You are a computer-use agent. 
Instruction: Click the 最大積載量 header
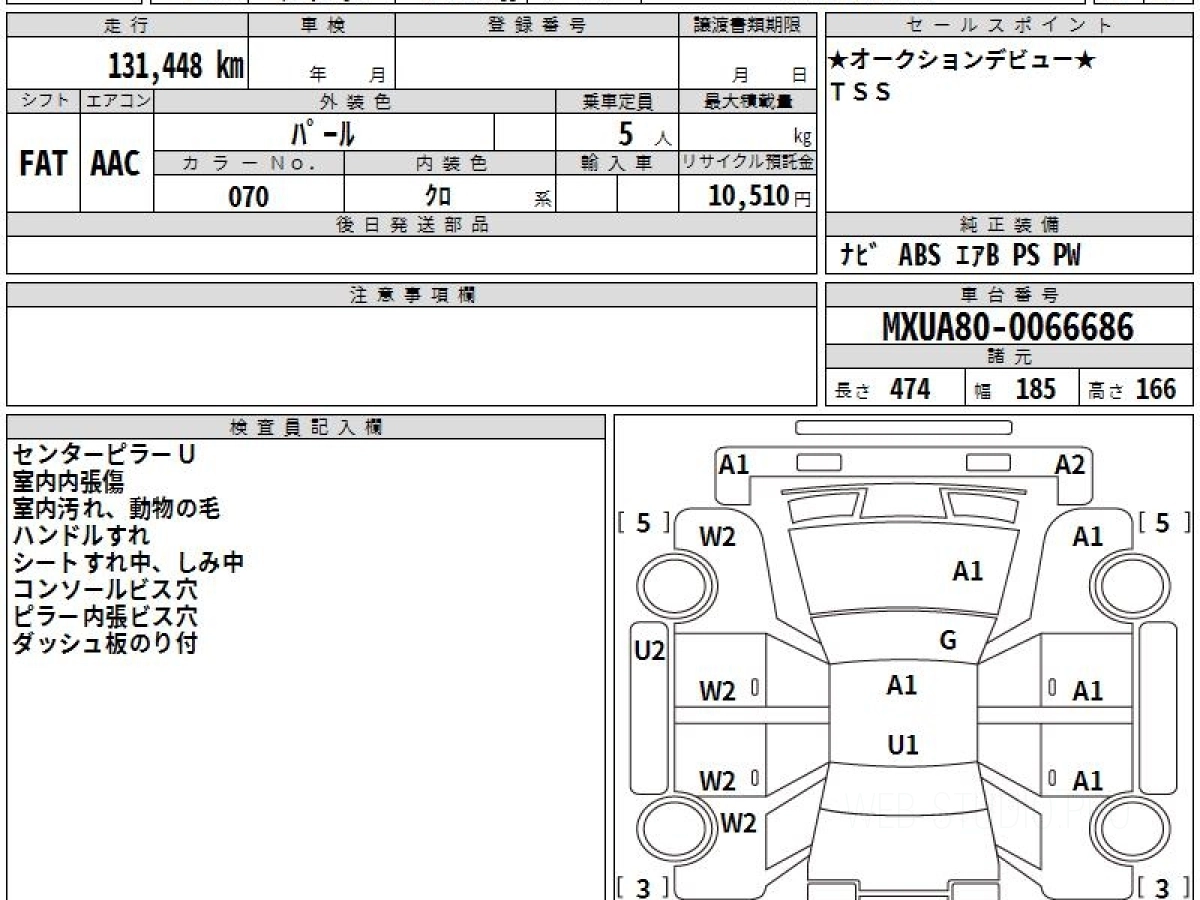(x=747, y=101)
